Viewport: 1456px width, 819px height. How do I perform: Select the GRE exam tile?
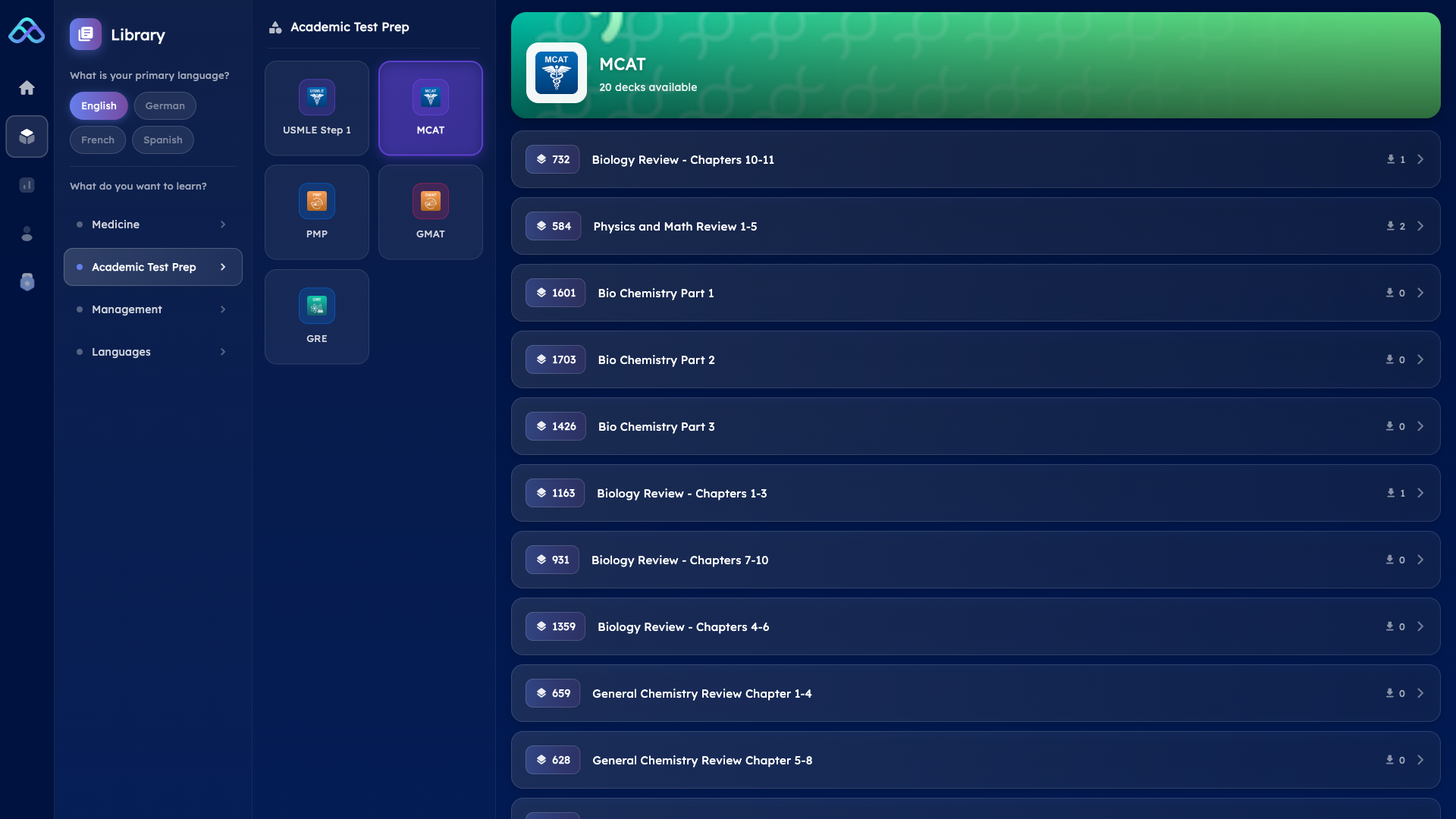pos(316,317)
